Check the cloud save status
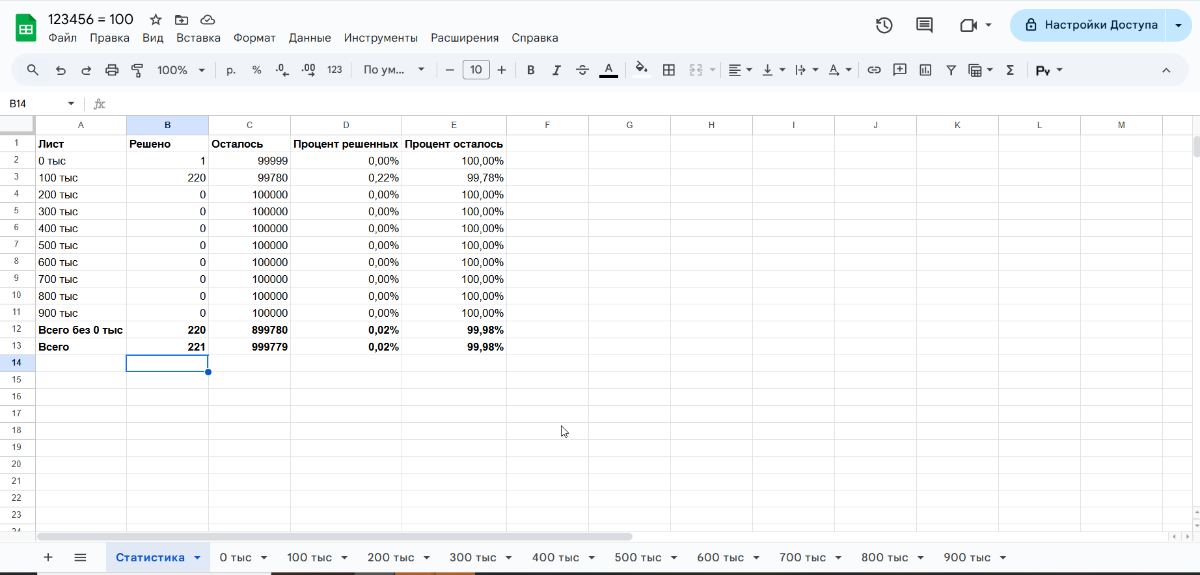This screenshot has height=575, width=1200. click(207, 20)
